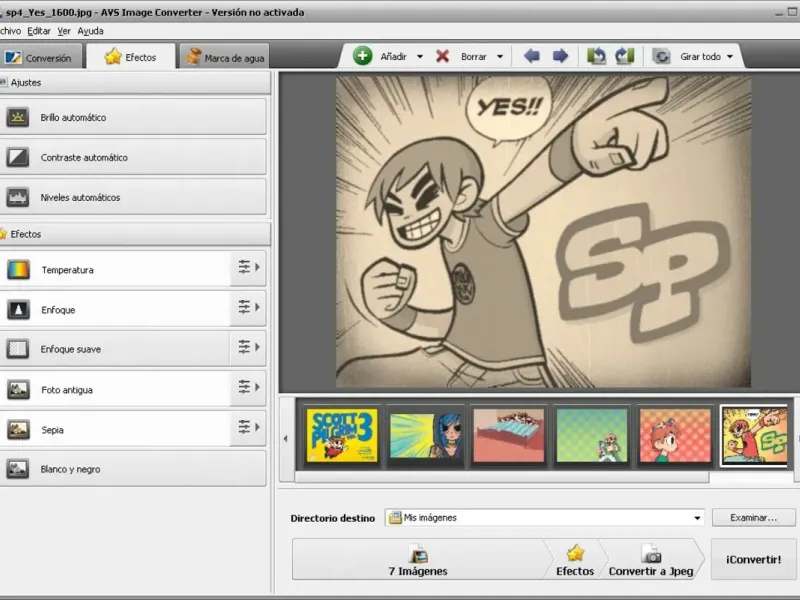The height and width of the screenshot is (600, 800).
Task: Open the Ayuda menu
Action: [x=90, y=31]
